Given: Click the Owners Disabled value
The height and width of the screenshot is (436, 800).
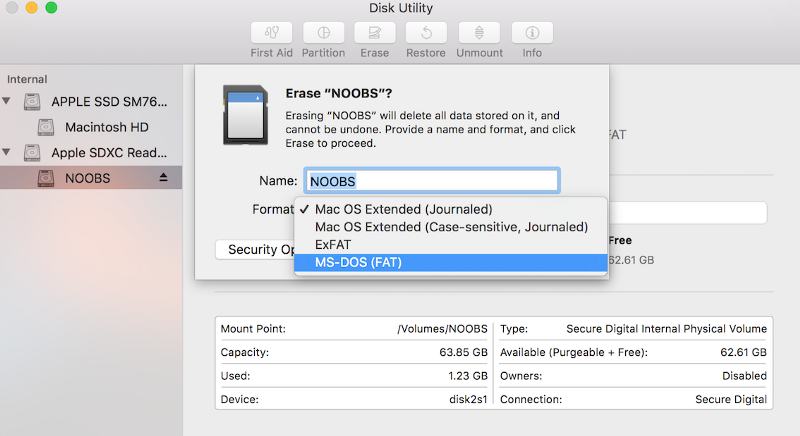Looking at the screenshot, I should pos(744,376).
